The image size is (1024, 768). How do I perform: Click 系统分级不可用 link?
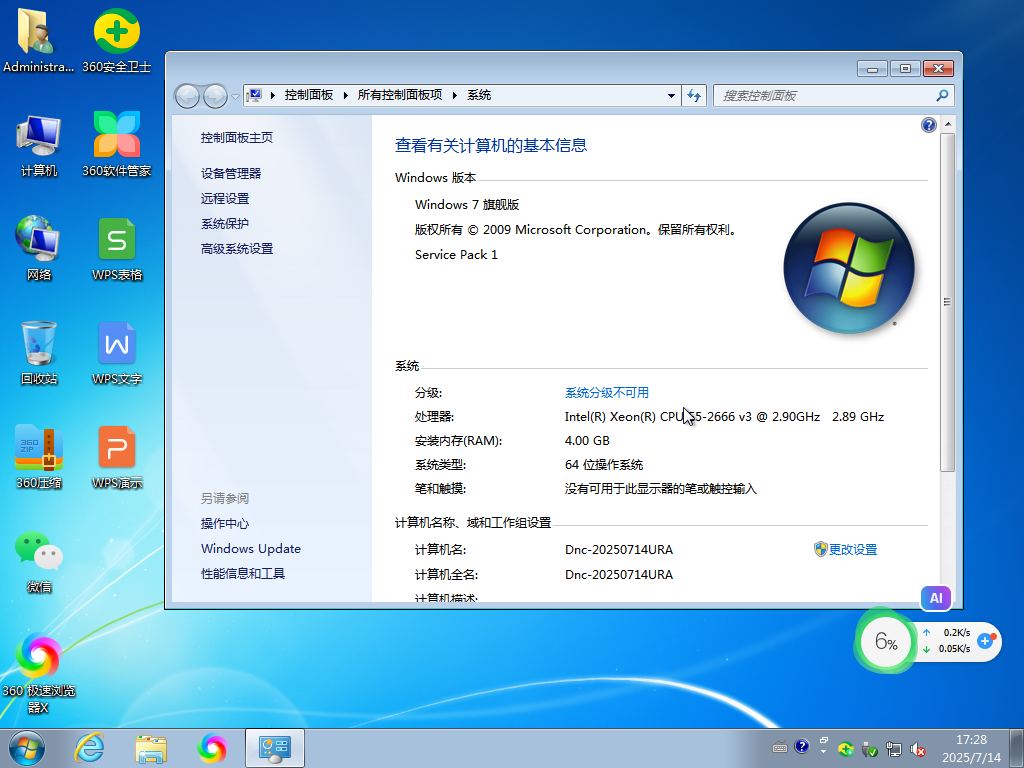click(607, 392)
